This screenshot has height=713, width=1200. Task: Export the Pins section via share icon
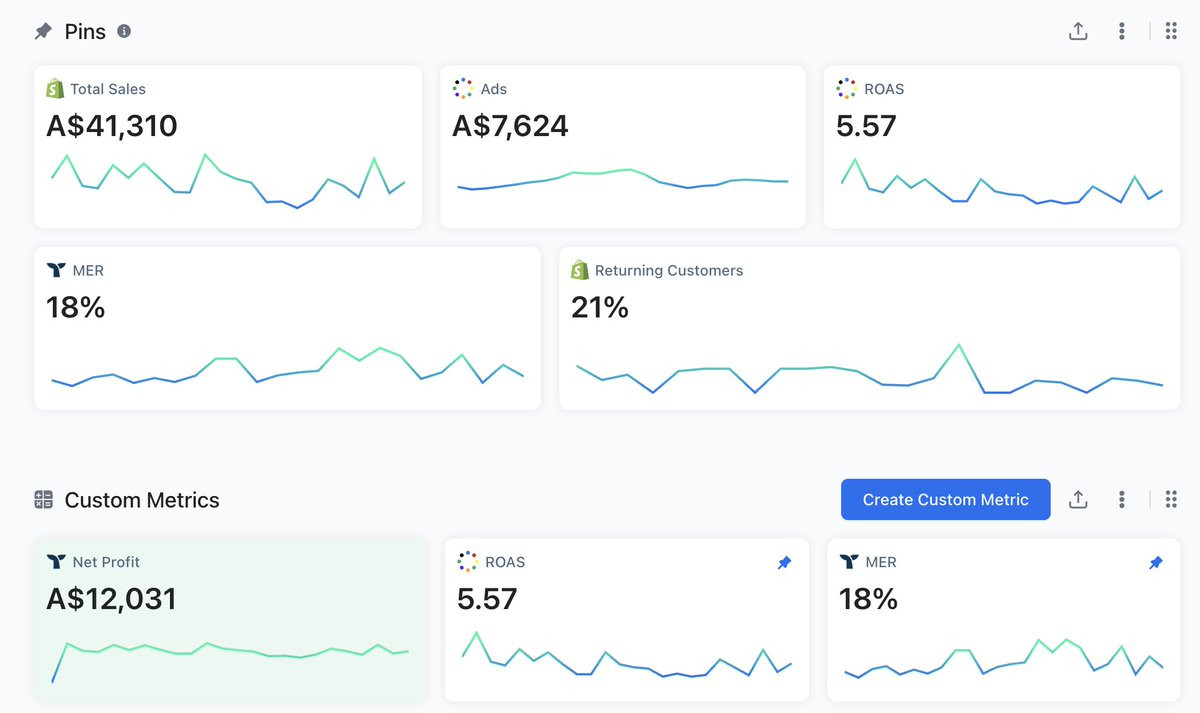click(x=1078, y=31)
